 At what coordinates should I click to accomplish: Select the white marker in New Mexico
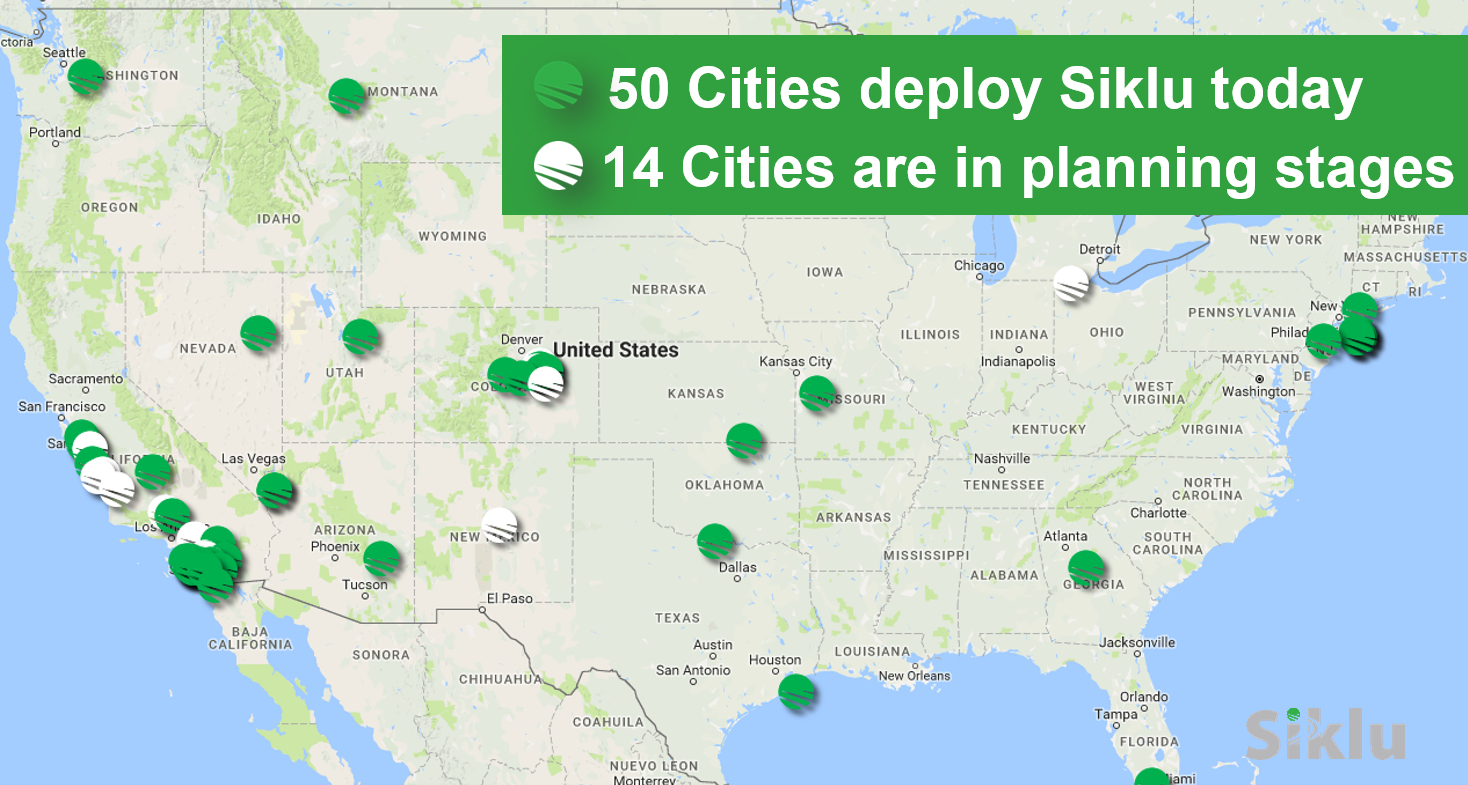499,524
